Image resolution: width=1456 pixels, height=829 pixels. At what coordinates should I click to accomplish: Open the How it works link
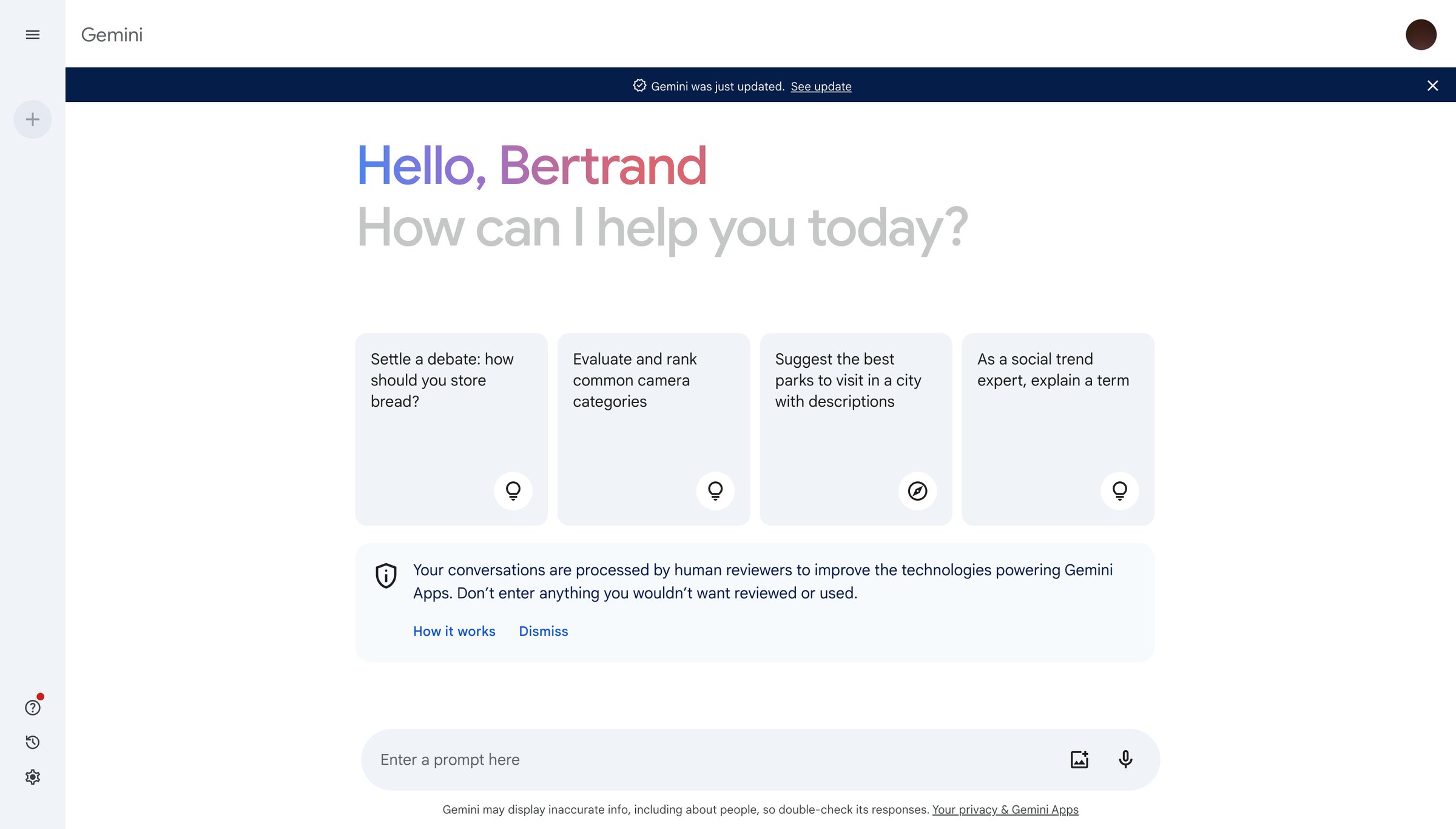(454, 631)
